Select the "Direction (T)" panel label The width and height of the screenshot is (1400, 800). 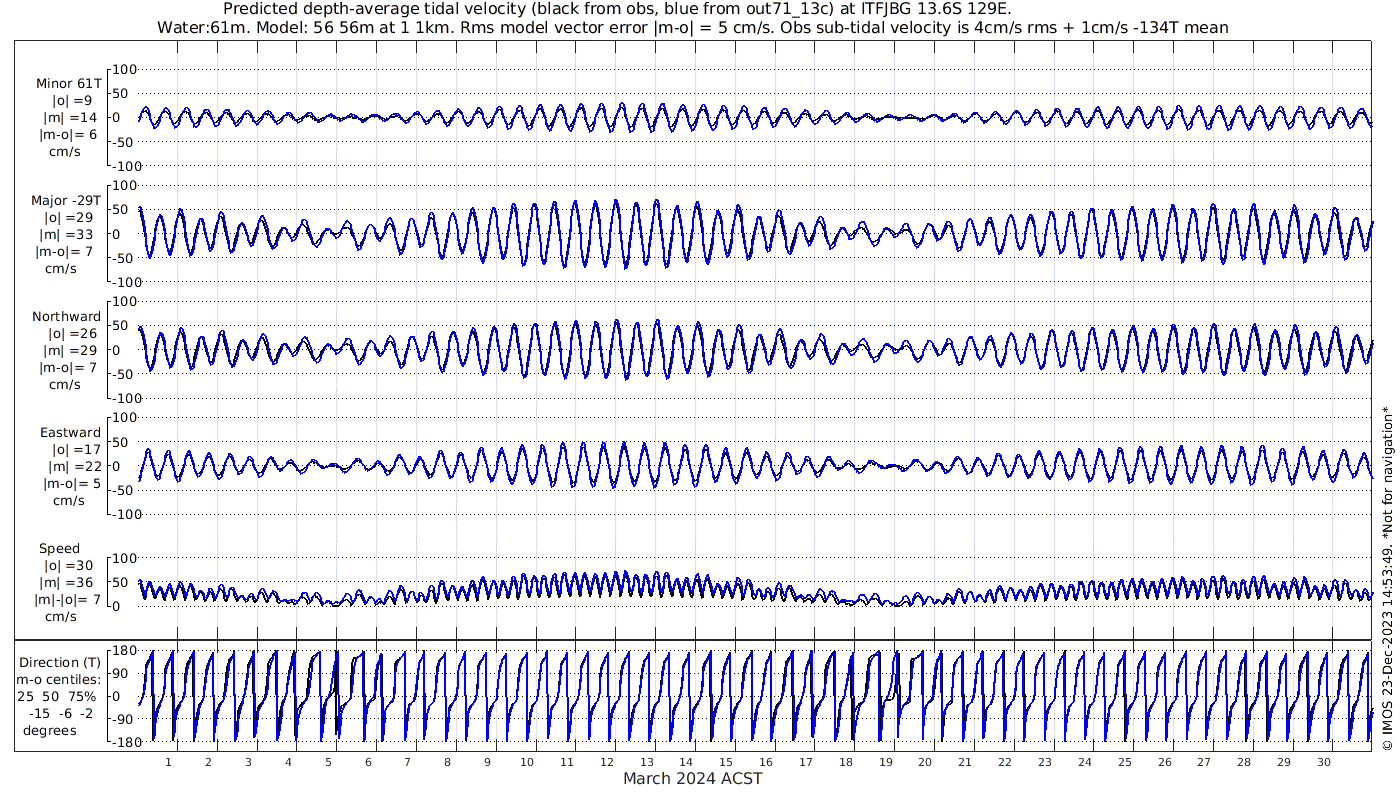click(61, 663)
